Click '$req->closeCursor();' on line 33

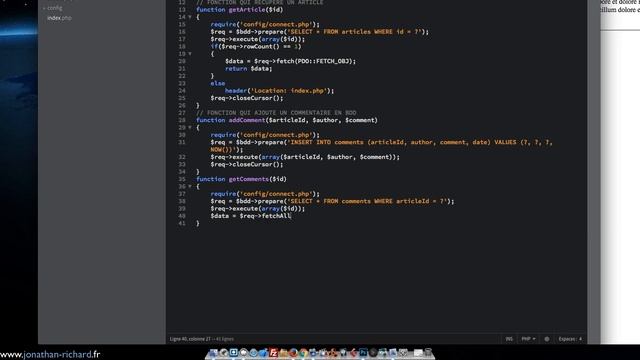coord(247,164)
